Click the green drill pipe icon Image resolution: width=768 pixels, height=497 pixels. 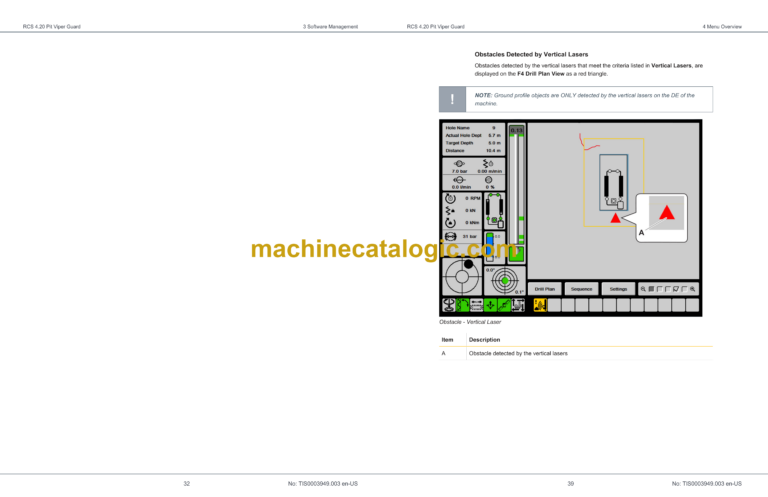point(462,305)
